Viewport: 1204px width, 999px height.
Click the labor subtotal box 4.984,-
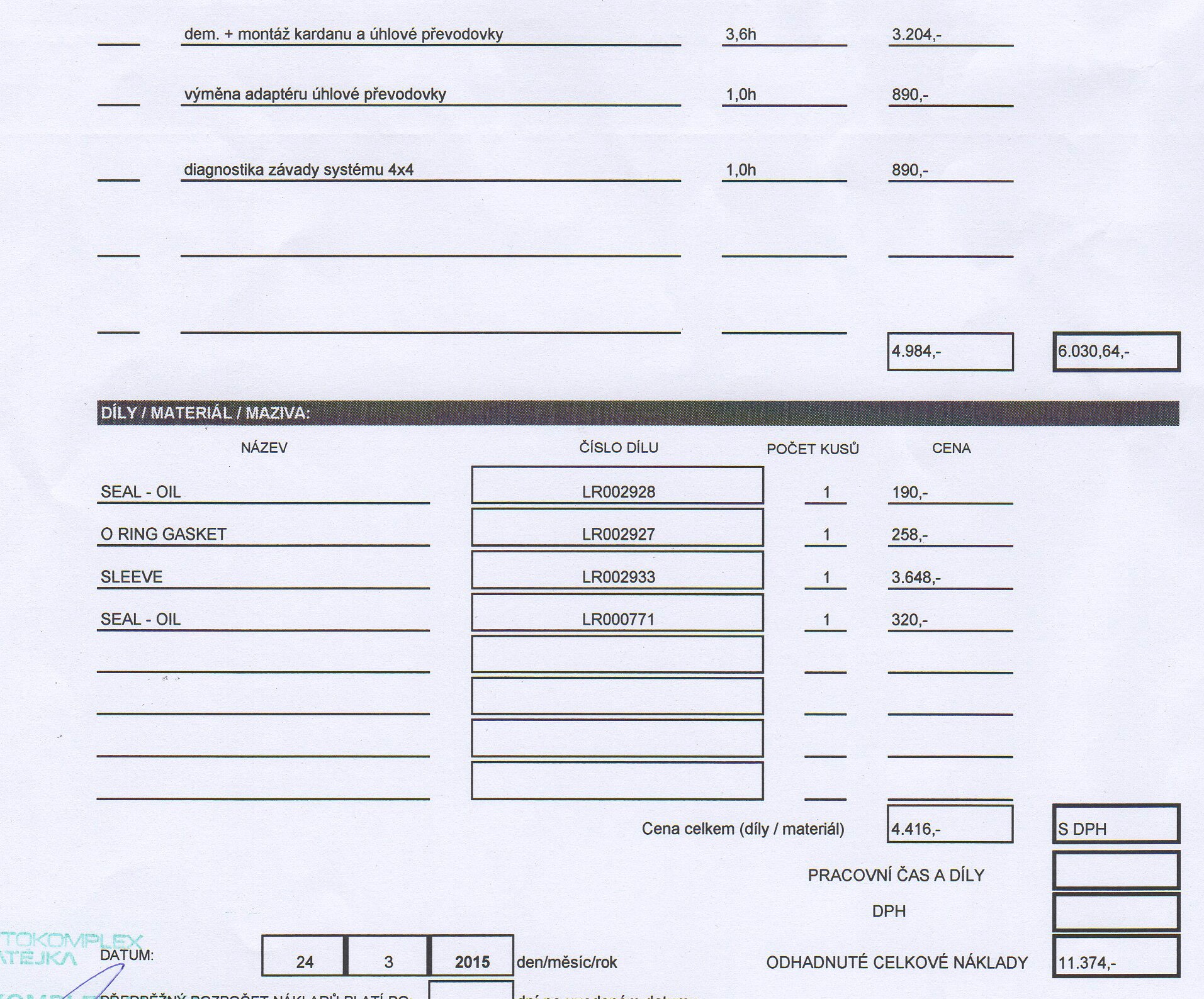(950, 352)
